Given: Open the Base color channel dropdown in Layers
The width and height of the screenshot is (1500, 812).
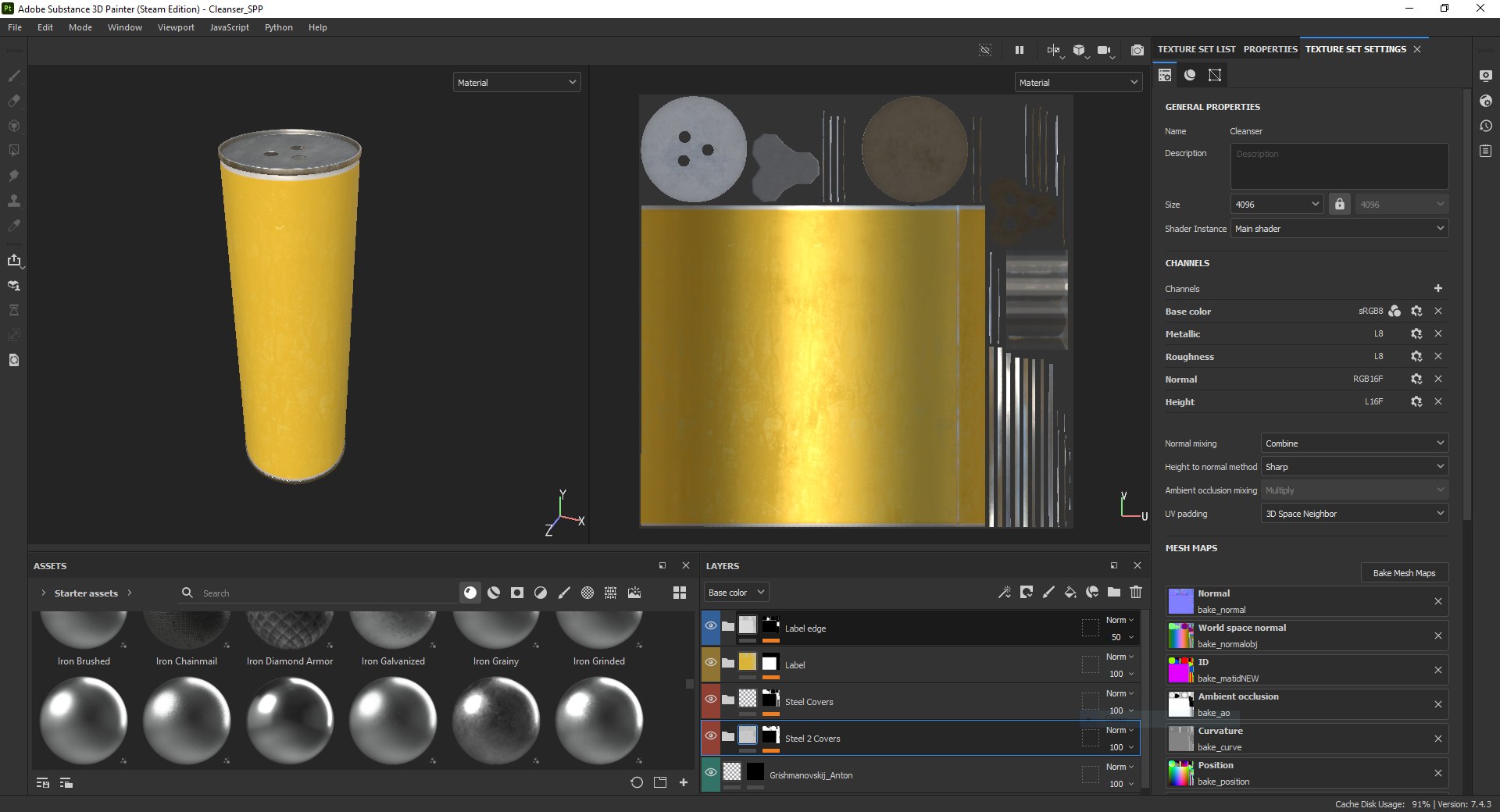Looking at the screenshot, I should (736, 593).
